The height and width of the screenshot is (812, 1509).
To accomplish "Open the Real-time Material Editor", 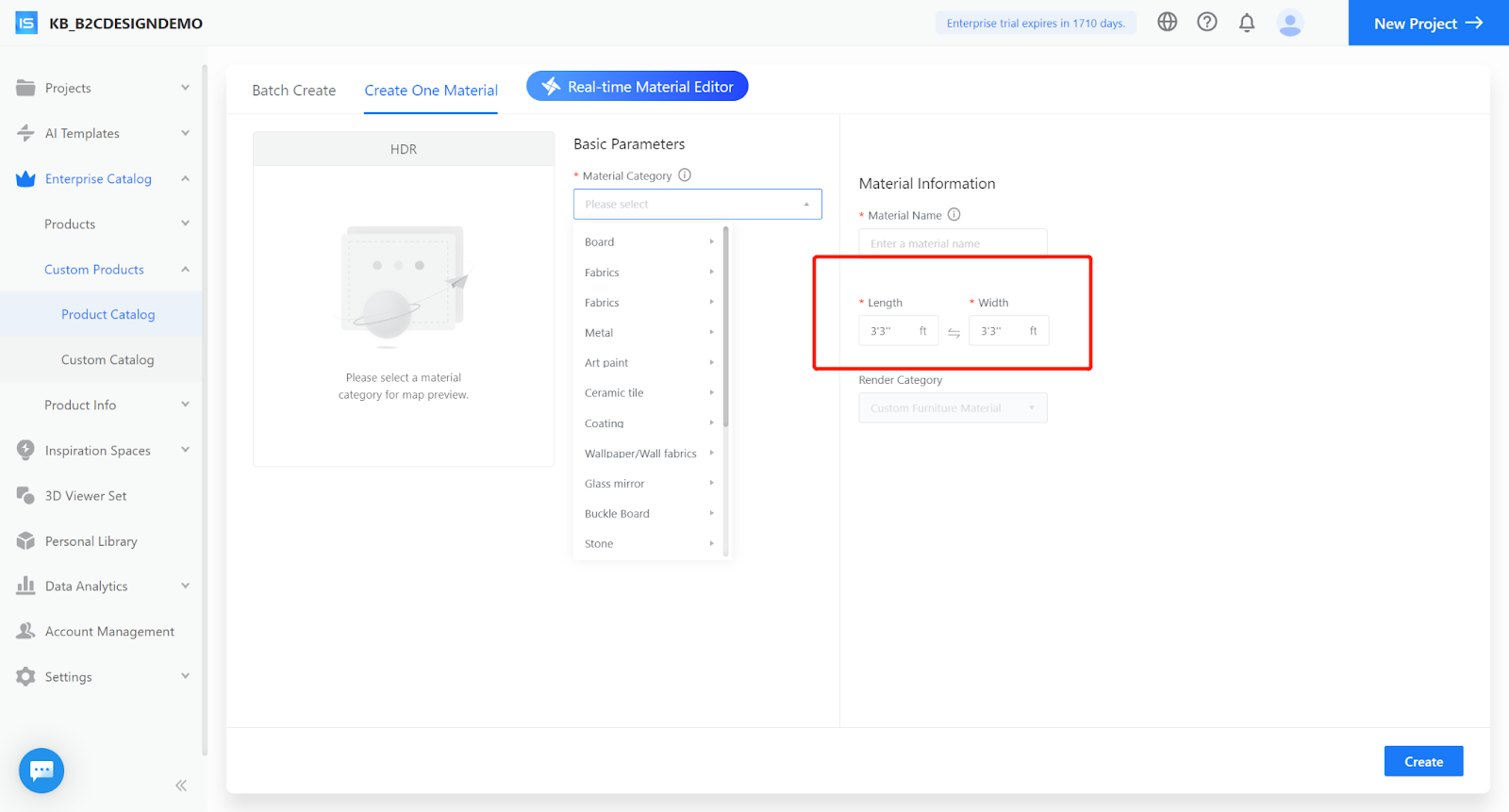I will coord(638,87).
